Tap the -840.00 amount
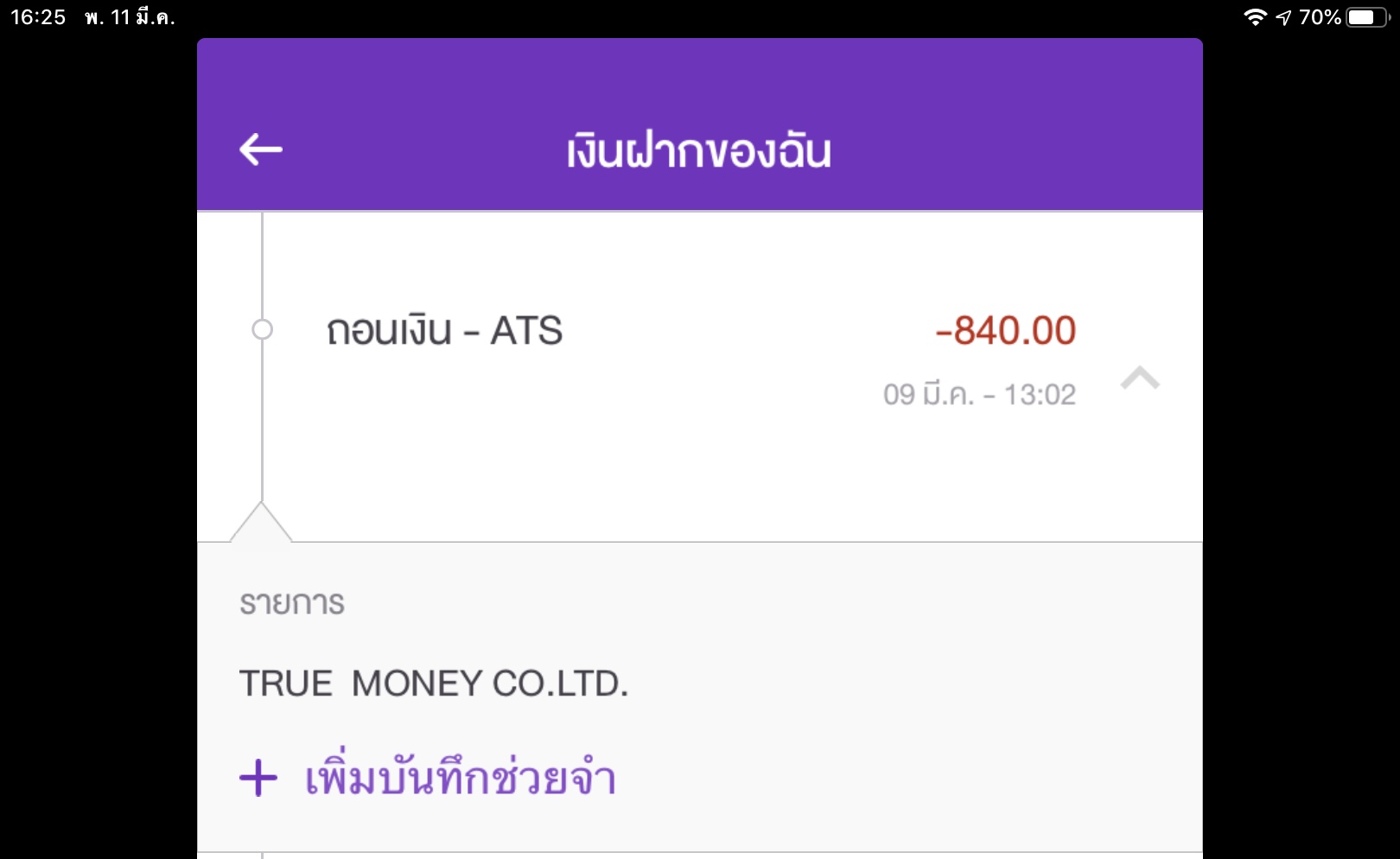The width and height of the screenshot is (1400, 859). click(1005, 331)
